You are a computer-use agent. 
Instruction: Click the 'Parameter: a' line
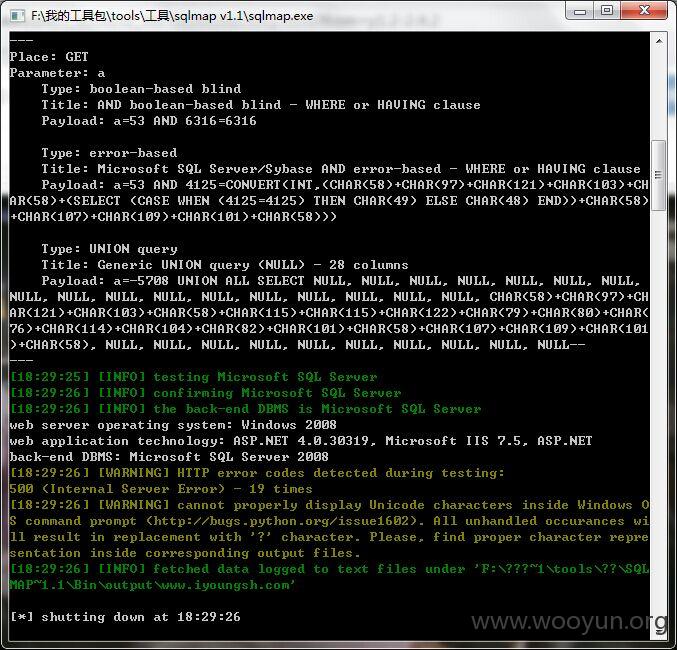point(57,73)
